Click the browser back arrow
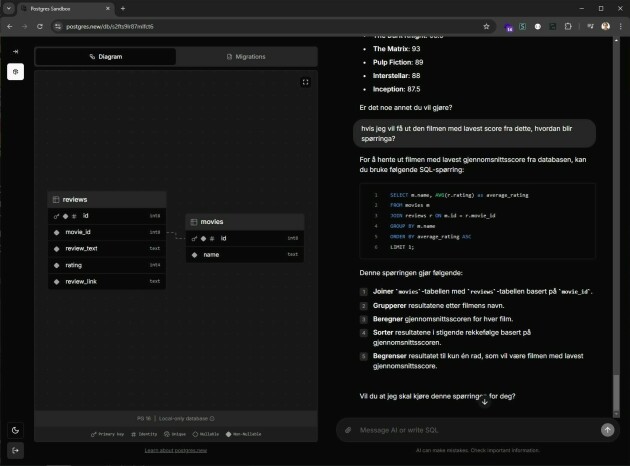 coord(10,27)
